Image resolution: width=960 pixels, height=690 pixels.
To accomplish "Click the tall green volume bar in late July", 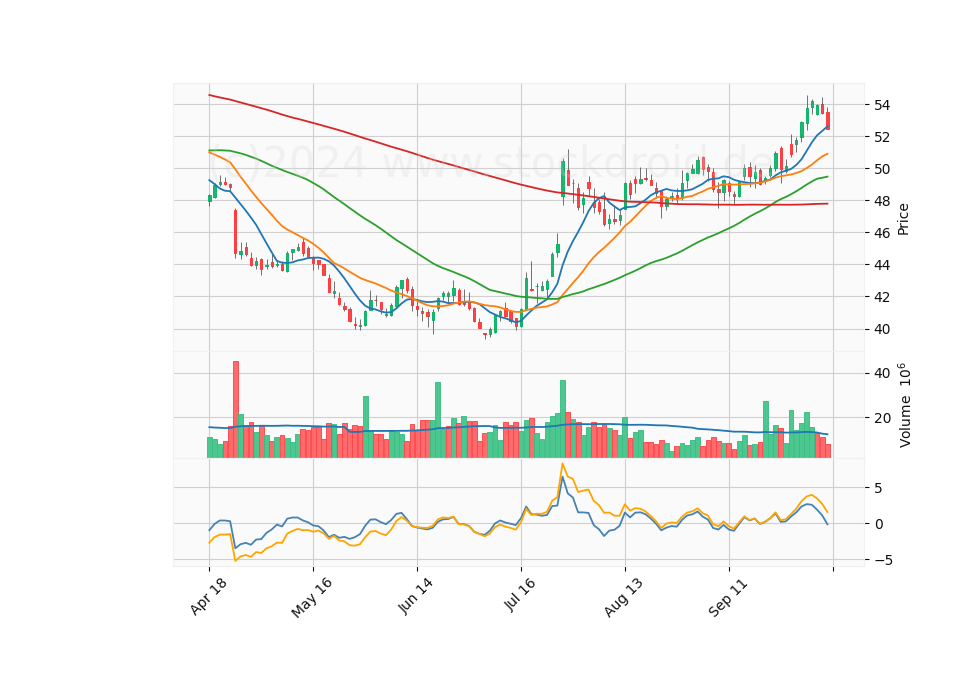I will [x=563, y=419].
